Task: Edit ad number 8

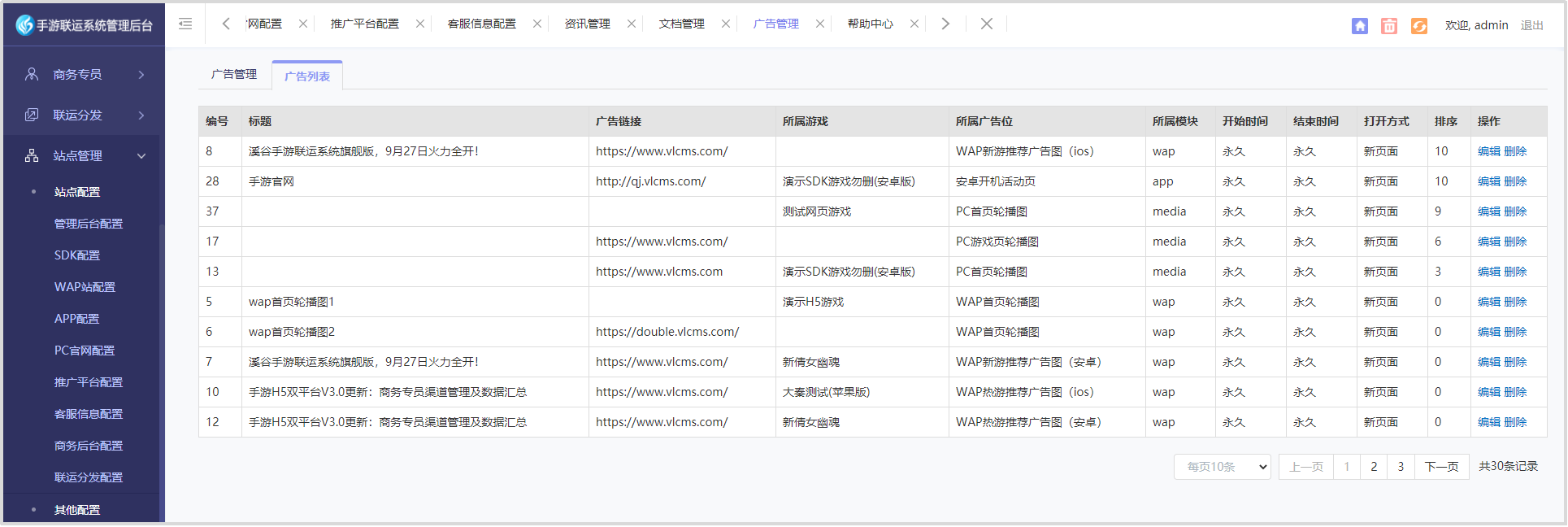Action: click(x=1489, y=151)
